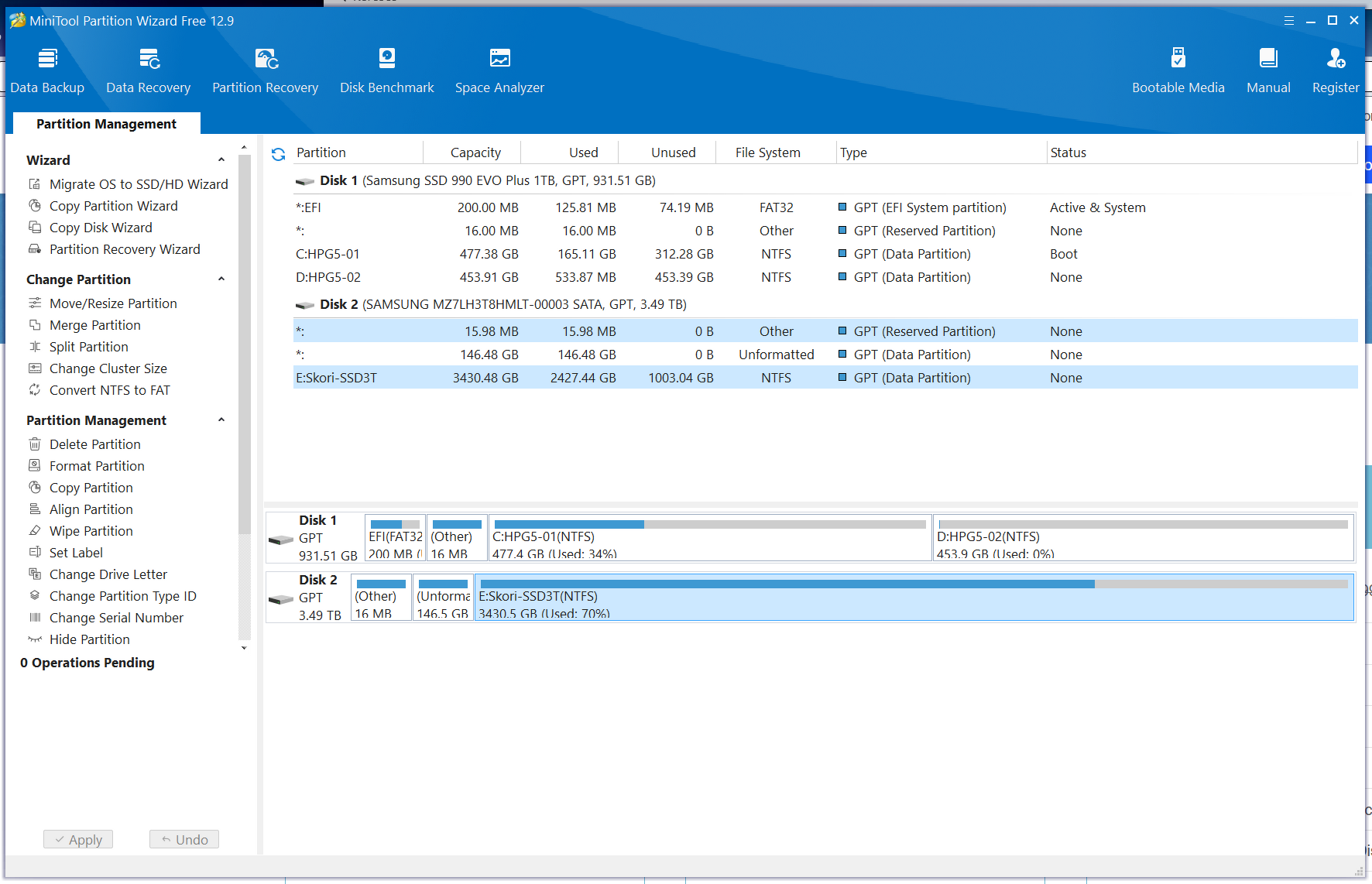This screenshot has width=1372, height=884.
Task: Select the *:EFI partition row
Action: (x=825, y=207)
